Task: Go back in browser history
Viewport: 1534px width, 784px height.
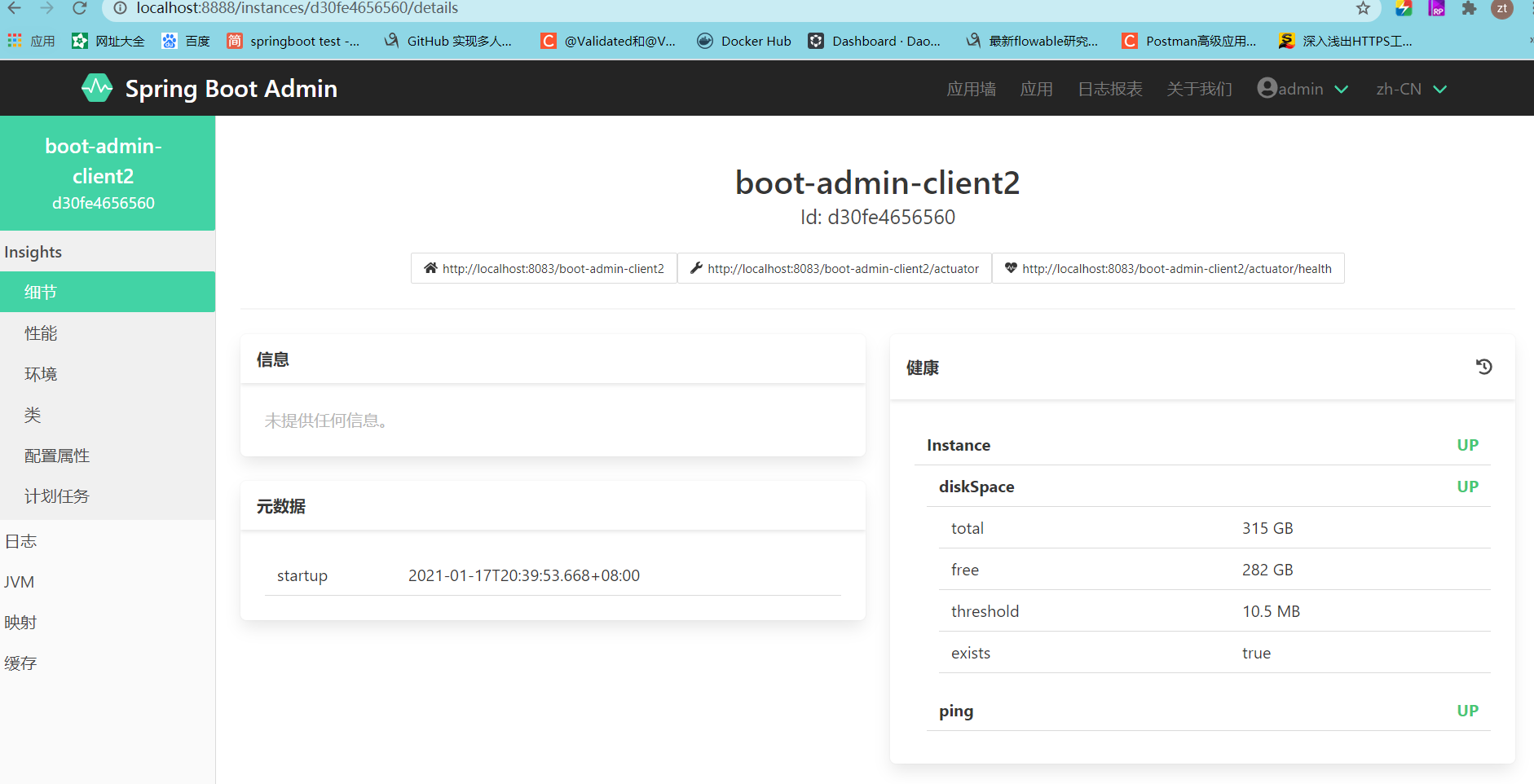Action: (15, 8)
